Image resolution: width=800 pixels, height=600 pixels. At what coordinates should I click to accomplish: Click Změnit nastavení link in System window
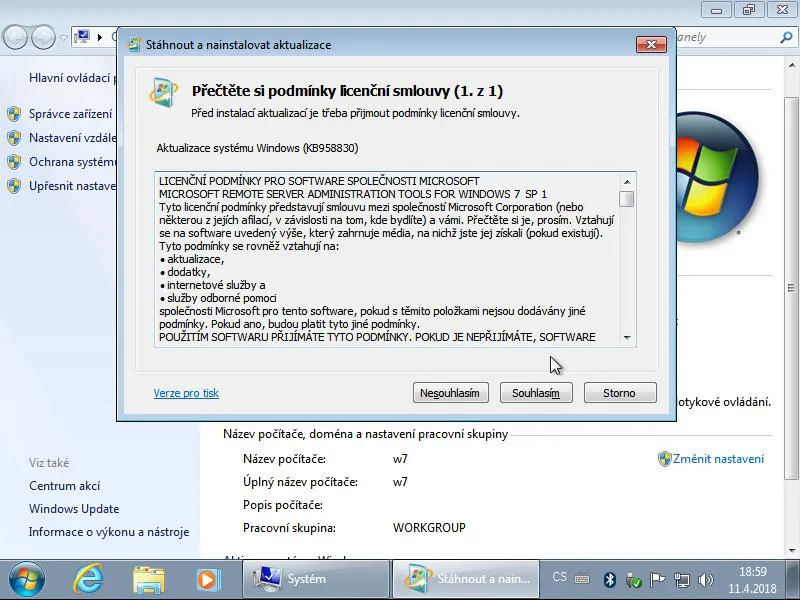click(x=718, y=459)
